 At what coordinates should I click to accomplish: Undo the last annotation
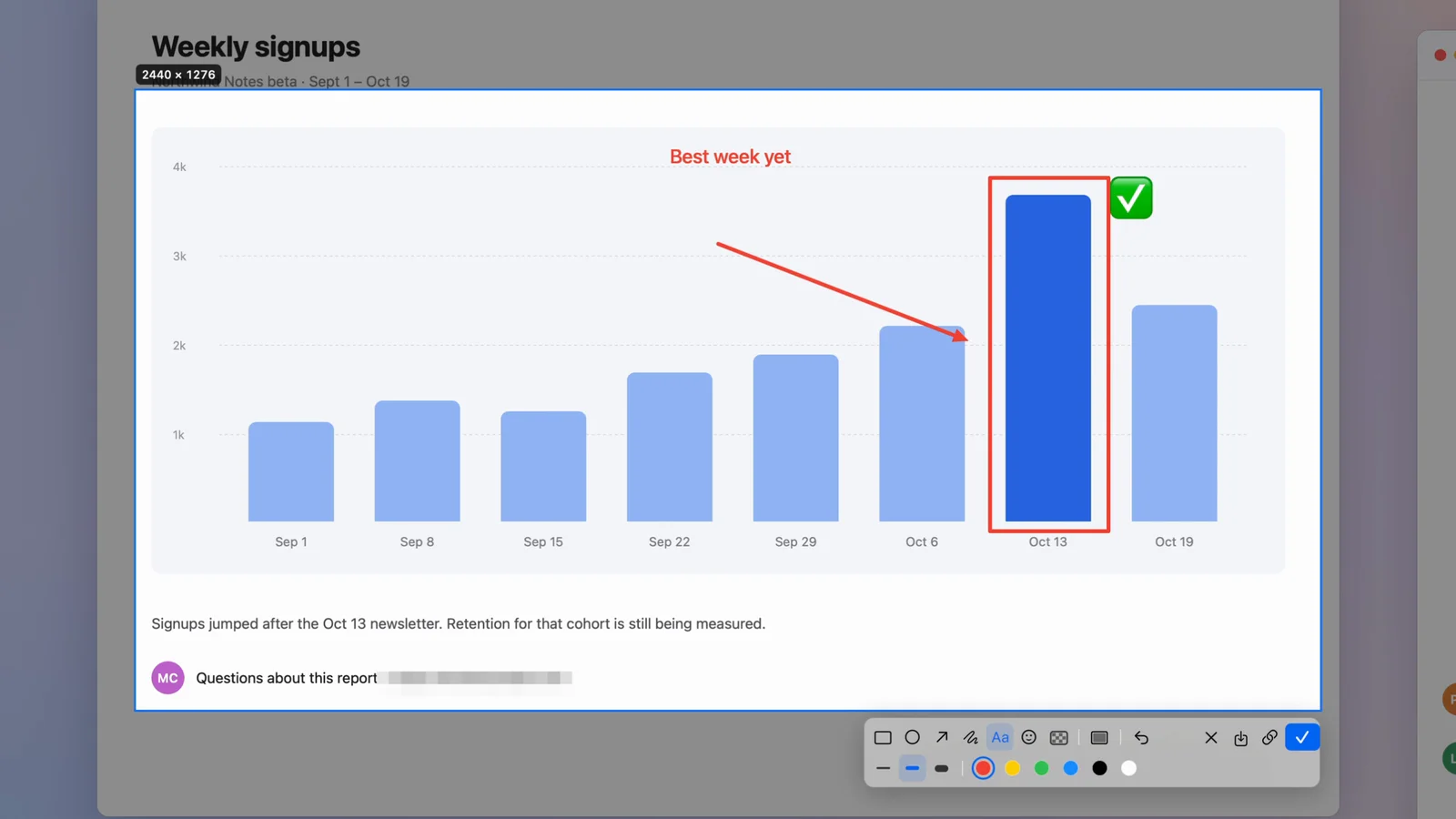coord(1141,738)
